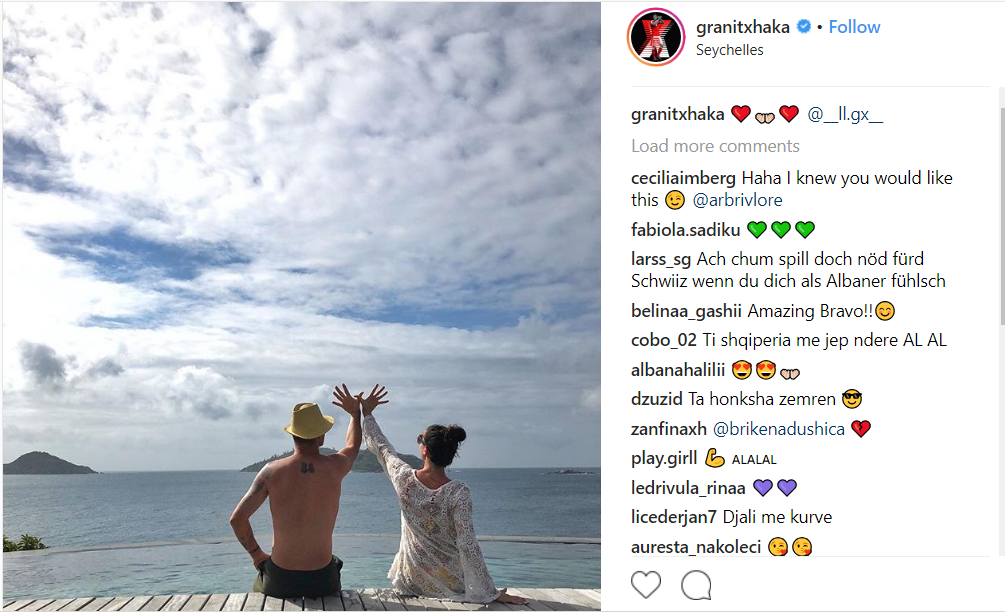Click the blue verified badge
The height and width of the screenshot is (612, 1005).
(x=804, y=27)
